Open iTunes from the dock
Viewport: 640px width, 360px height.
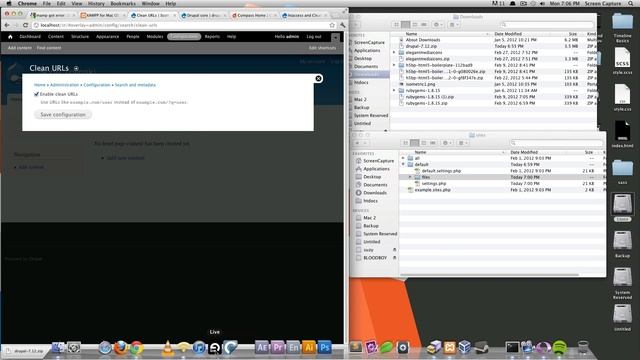click(x=199, y=348)
